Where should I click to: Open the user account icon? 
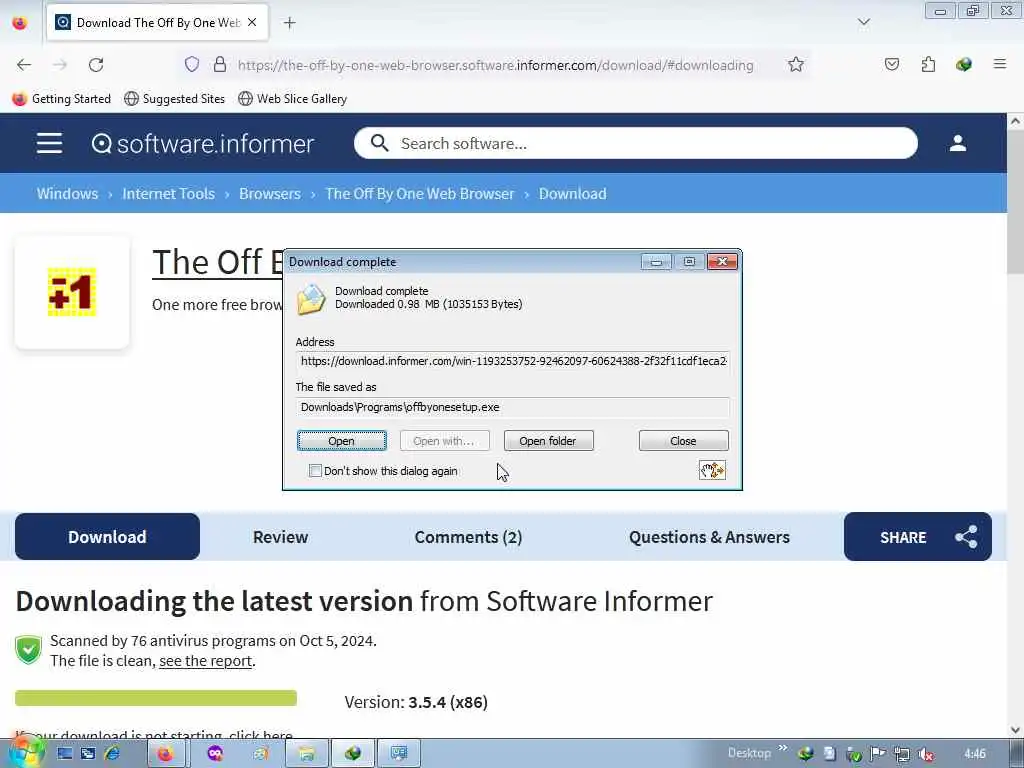[x=957, y=143]
